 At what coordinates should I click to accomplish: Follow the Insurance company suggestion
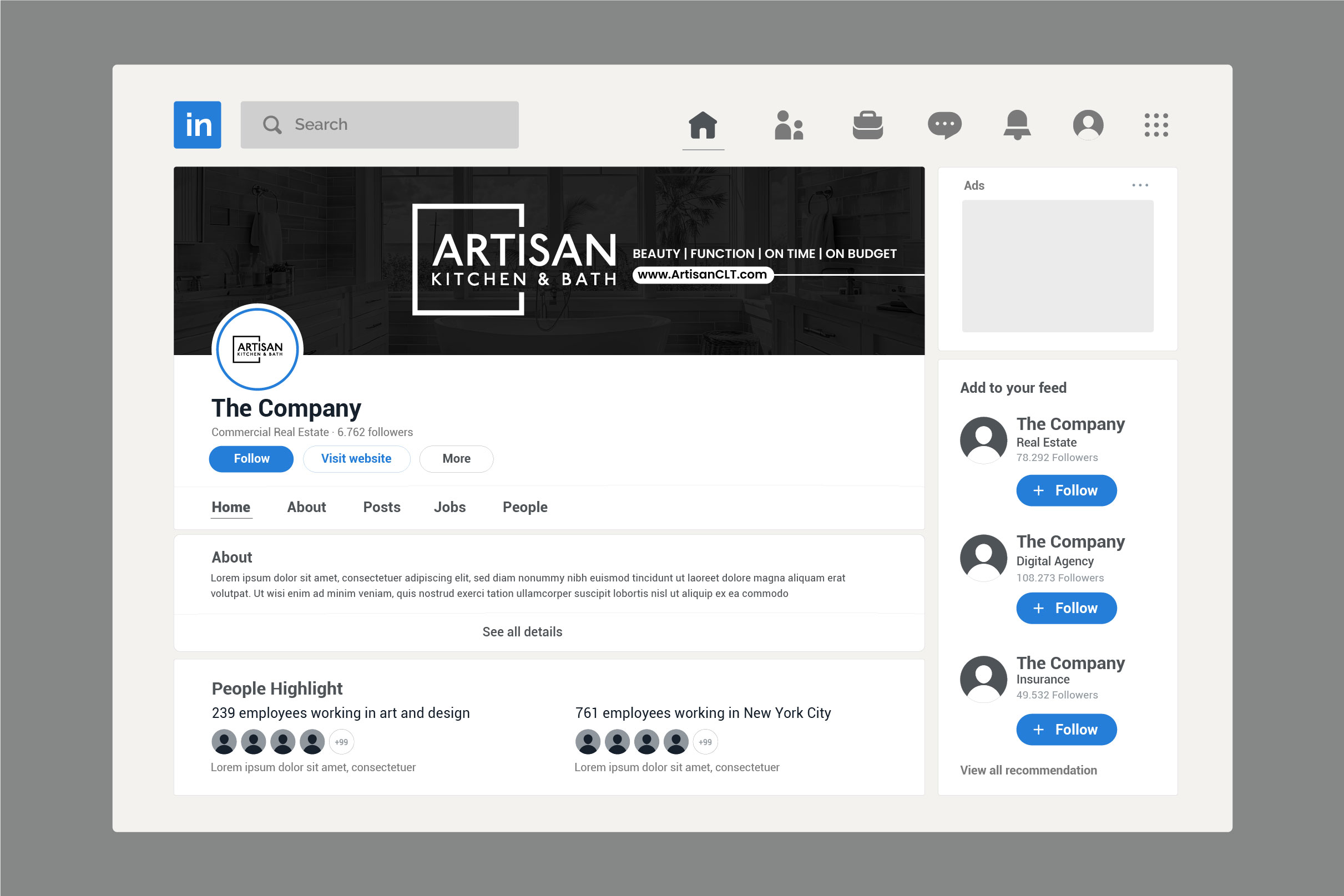pos(1067,729)
